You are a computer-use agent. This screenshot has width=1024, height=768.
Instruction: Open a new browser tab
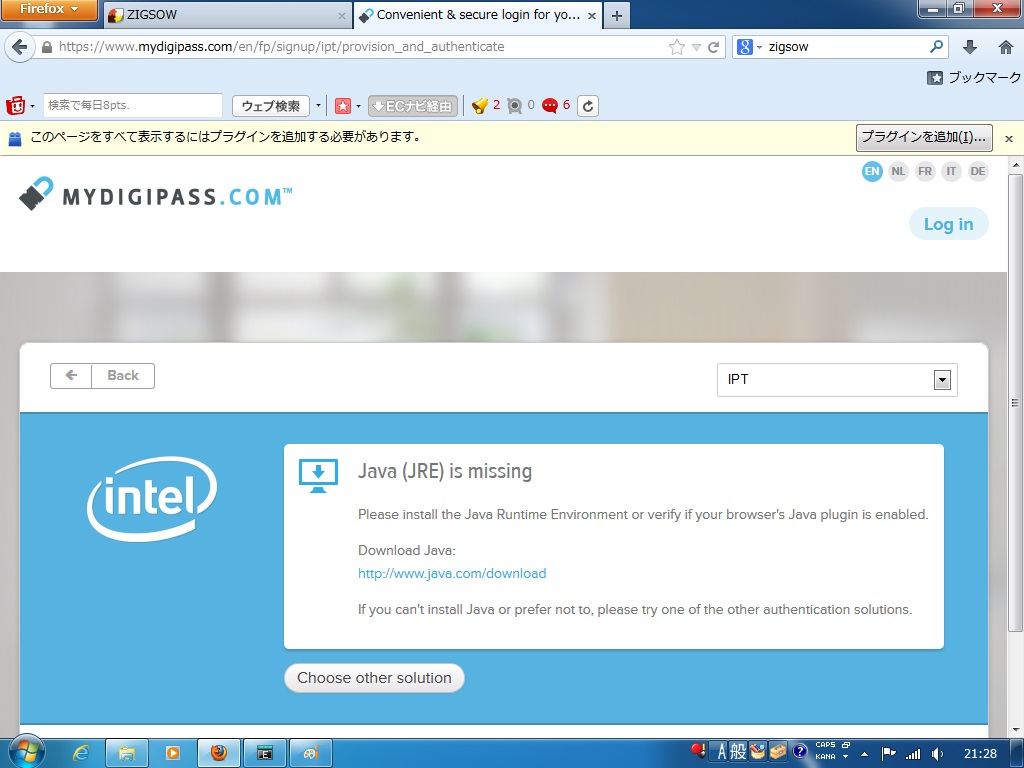point(617,15)
